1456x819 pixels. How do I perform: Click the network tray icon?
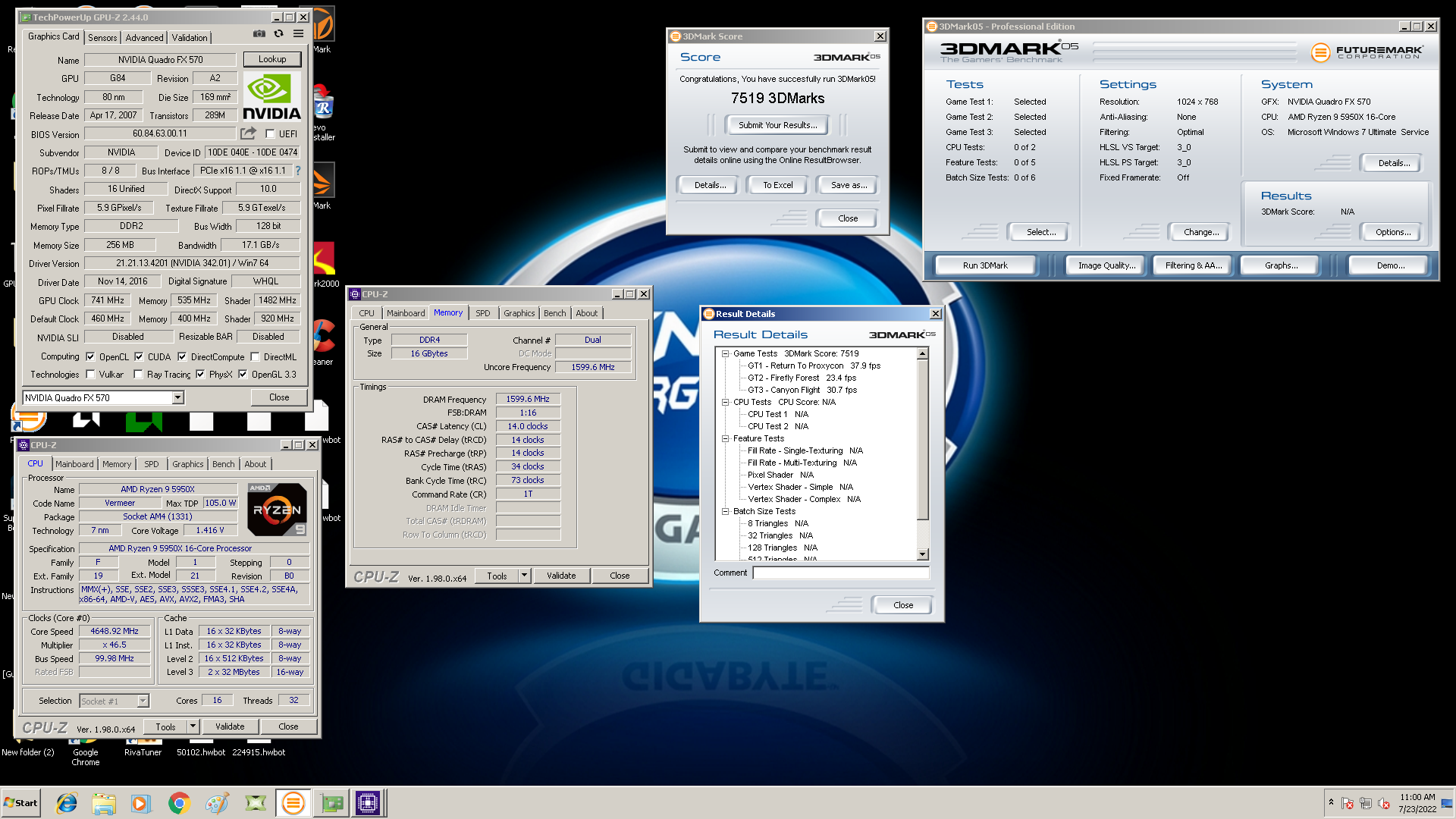pyautogui.click(x=1366, y=803)
